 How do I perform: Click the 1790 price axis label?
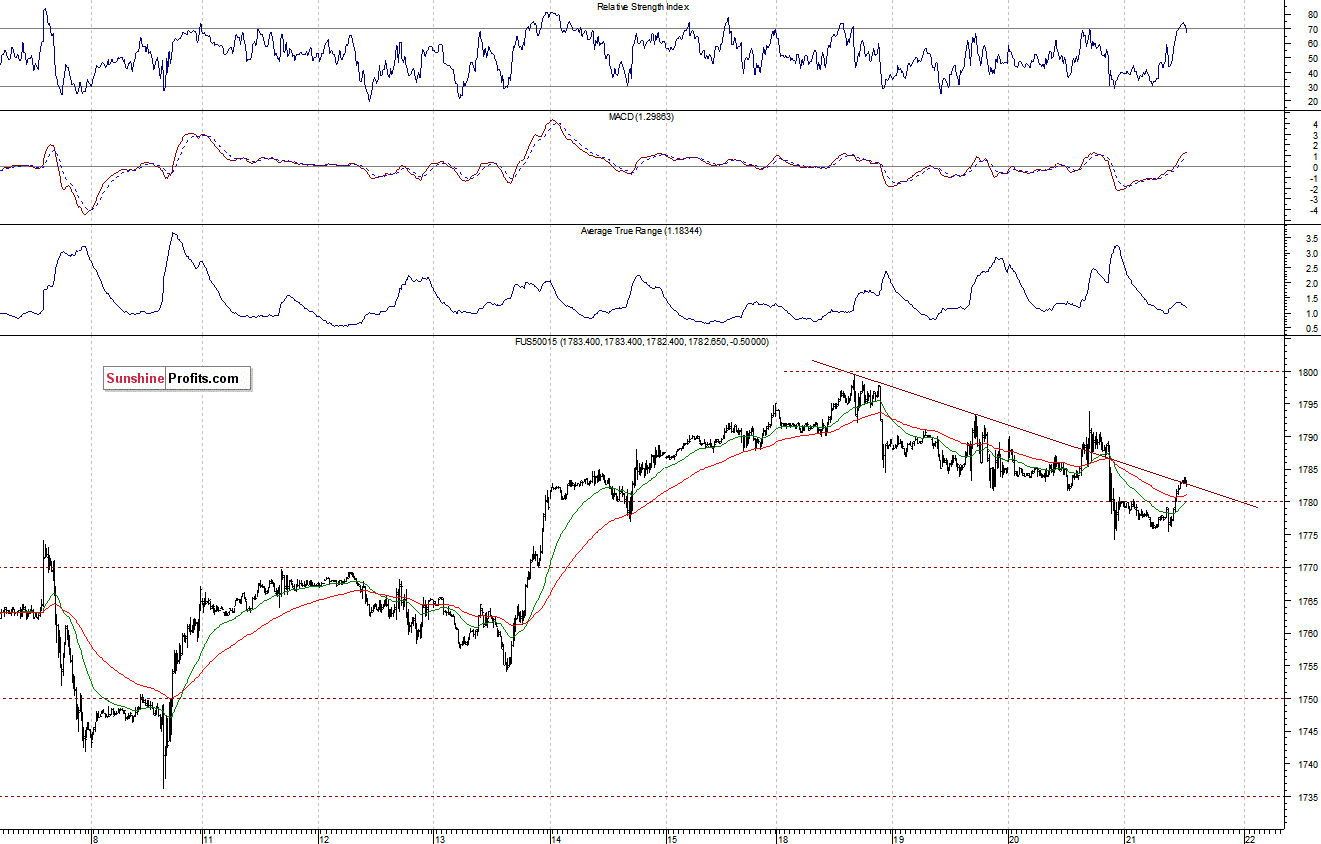[1307, 438]
